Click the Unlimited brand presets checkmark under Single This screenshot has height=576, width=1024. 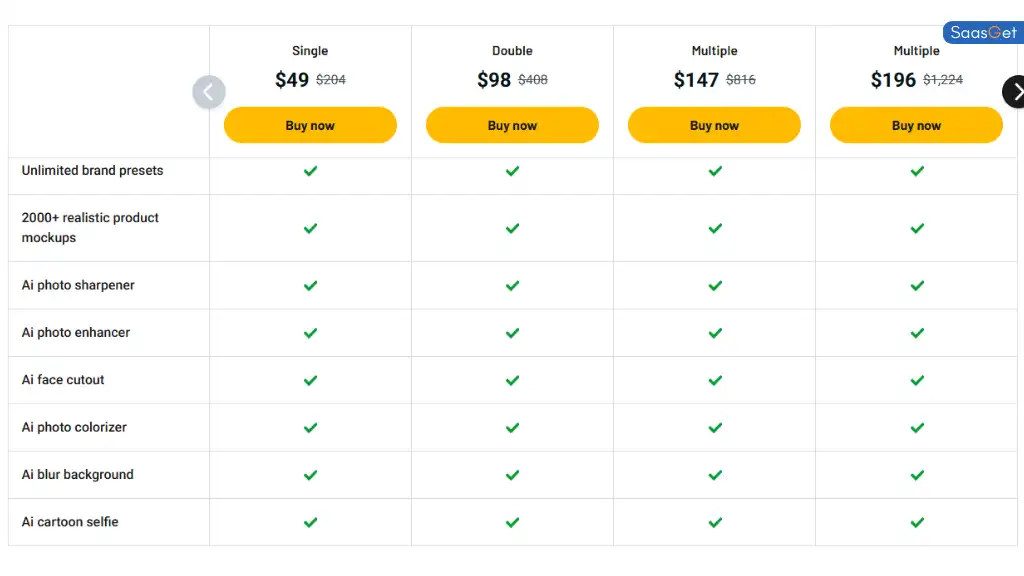(310, 171)
